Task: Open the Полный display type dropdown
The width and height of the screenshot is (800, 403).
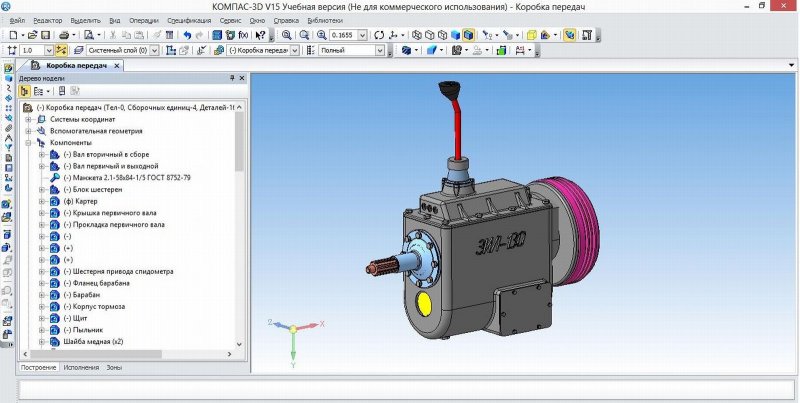Action: (380, 50)
